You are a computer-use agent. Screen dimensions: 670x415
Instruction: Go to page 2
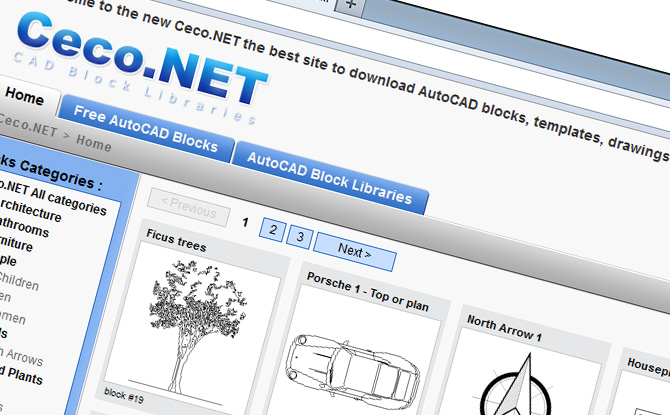273,230
